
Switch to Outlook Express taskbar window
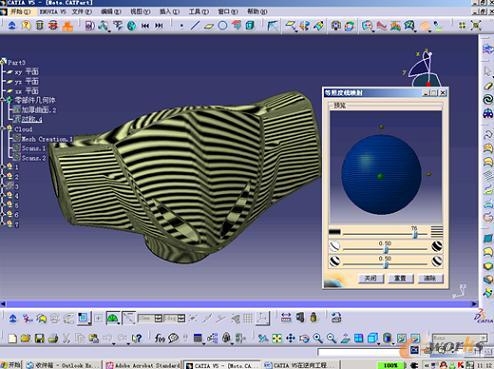pos(63,365)
